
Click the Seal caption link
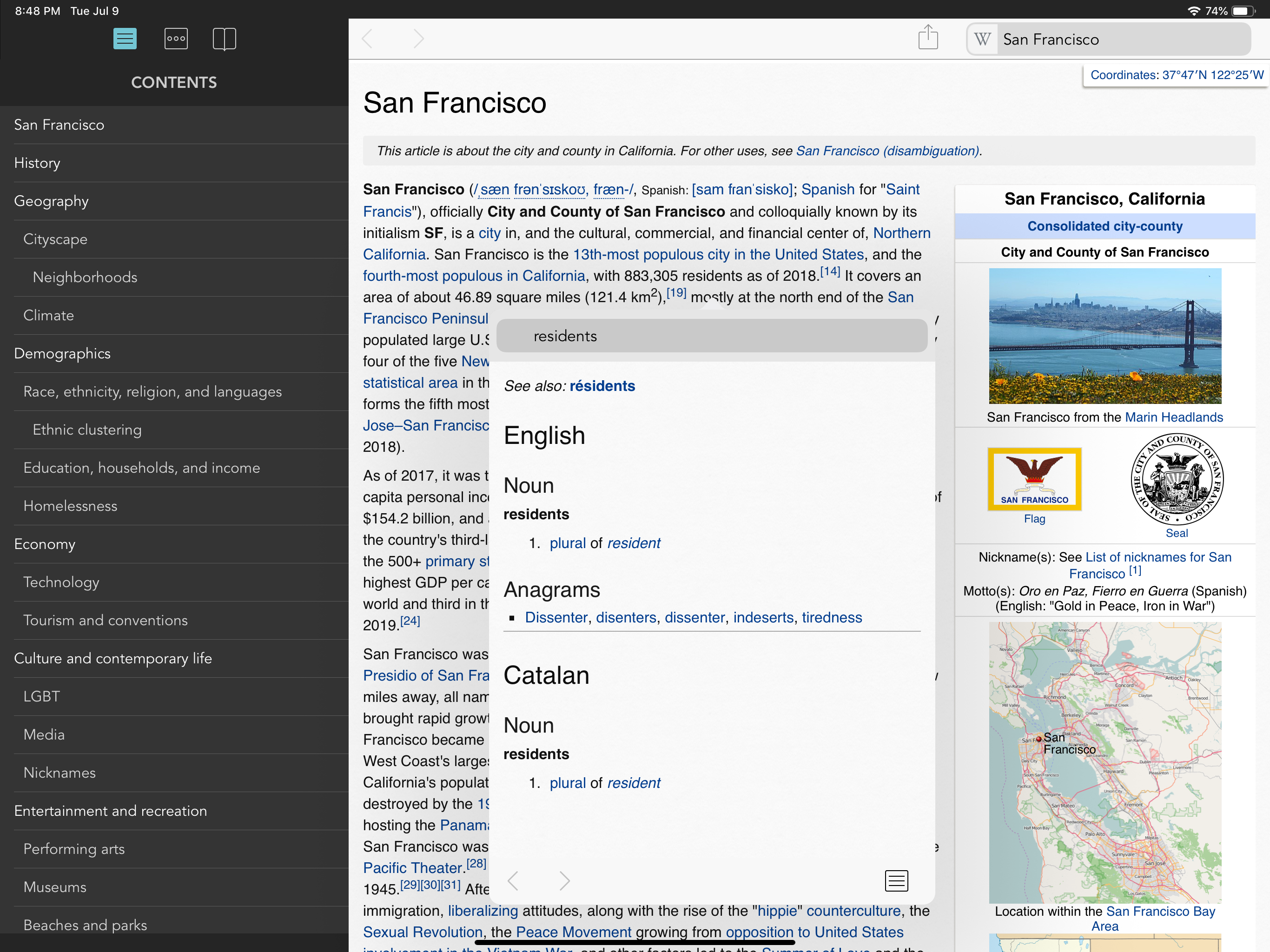click(1177, 534)
